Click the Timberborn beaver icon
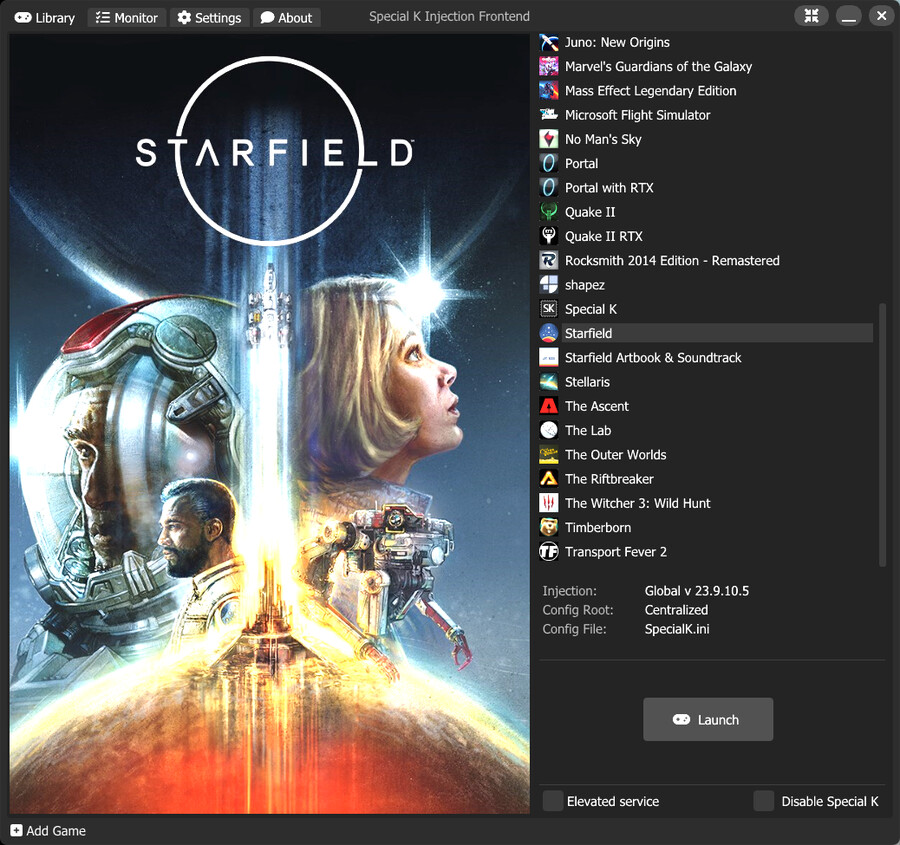Viewport: 900px width, 845px height. pyautogui.click(x=549, y=528)
